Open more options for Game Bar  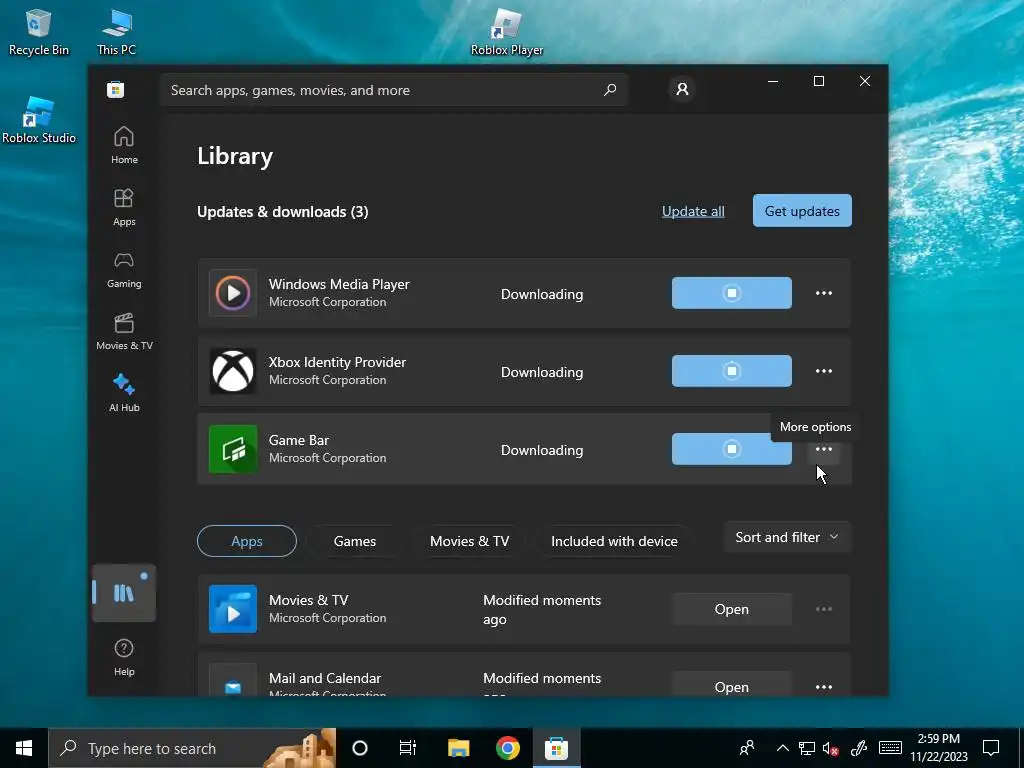point(824,449)
